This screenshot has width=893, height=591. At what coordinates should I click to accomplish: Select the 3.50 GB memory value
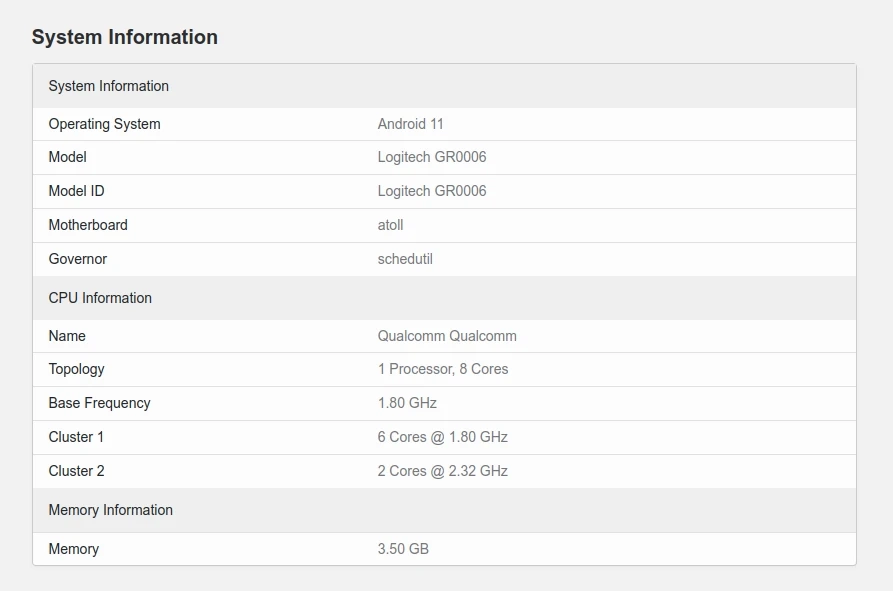click(403, 549)
